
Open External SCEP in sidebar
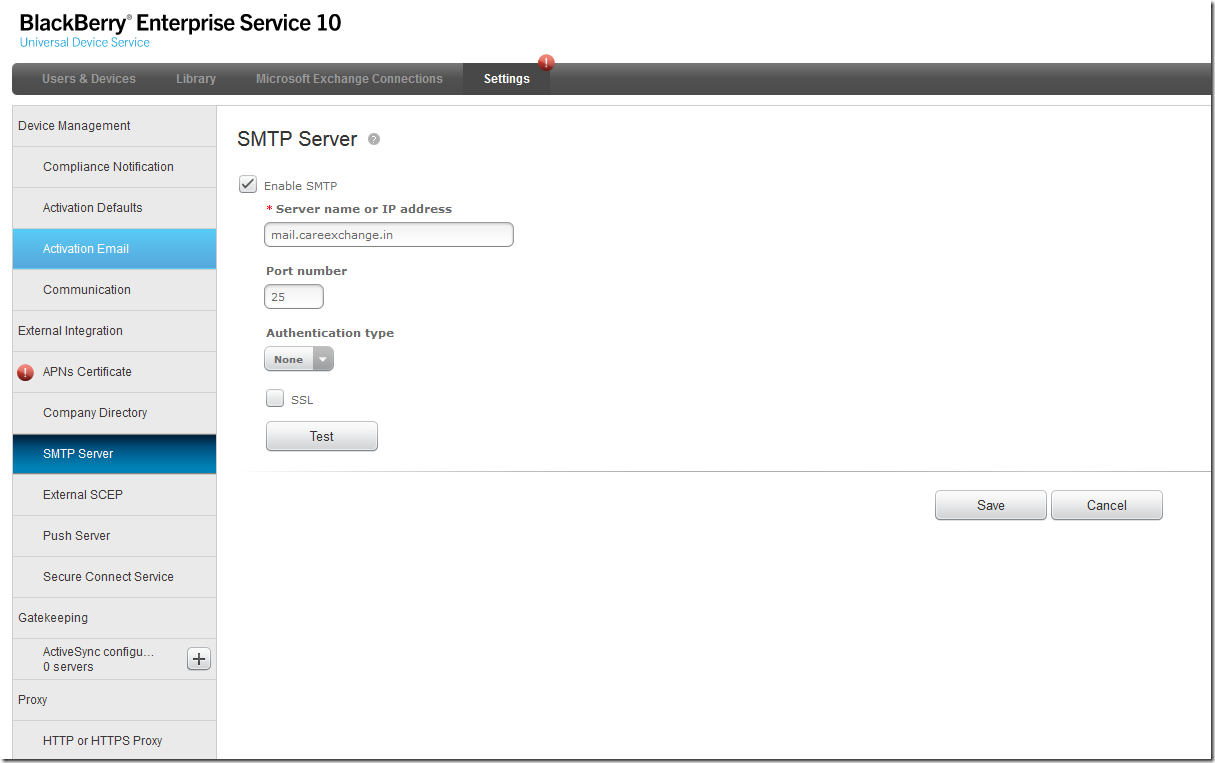coord(114,495)
